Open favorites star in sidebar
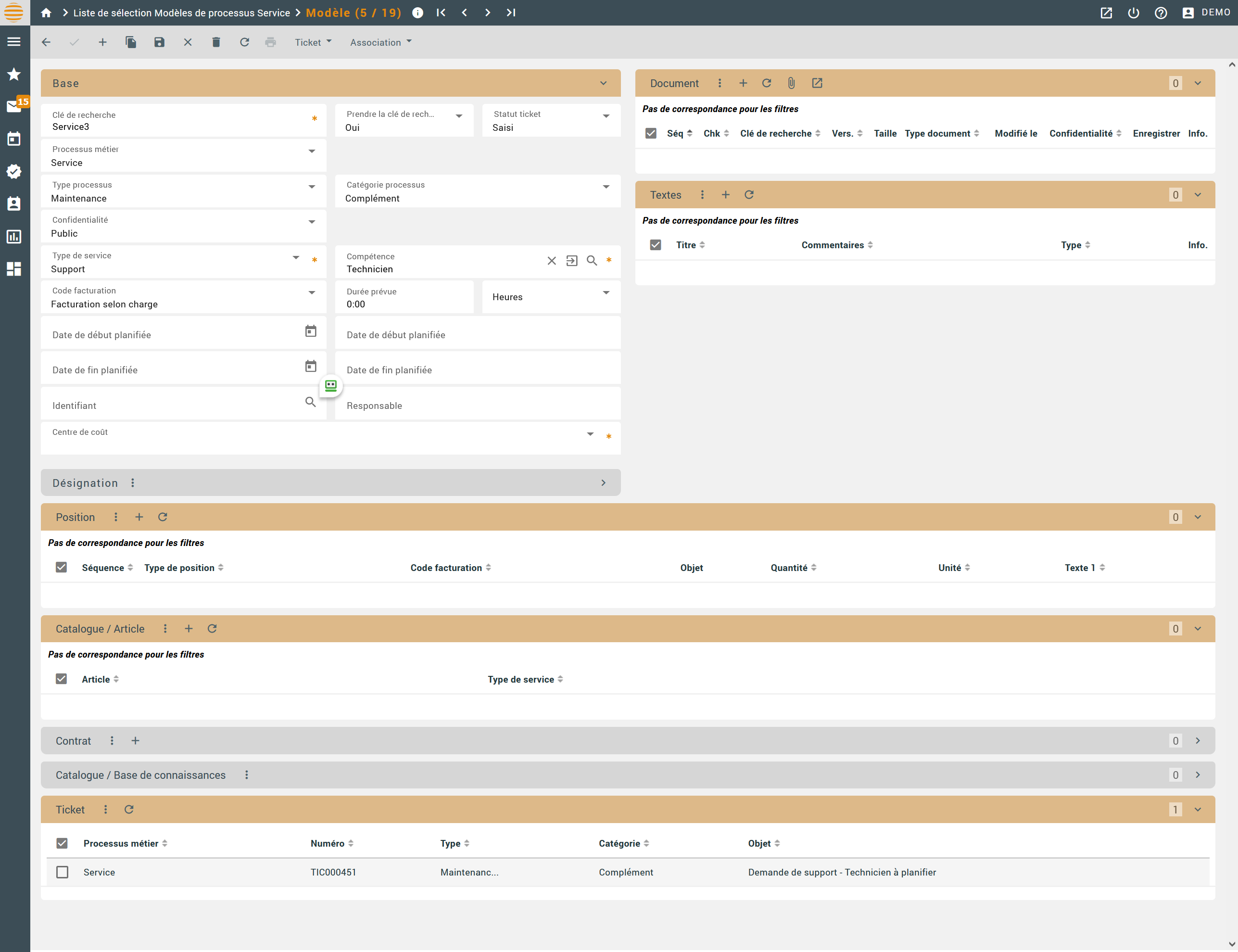Viewport: 1238px width, 952px height. pyautogui.click(x=14, y=74)
